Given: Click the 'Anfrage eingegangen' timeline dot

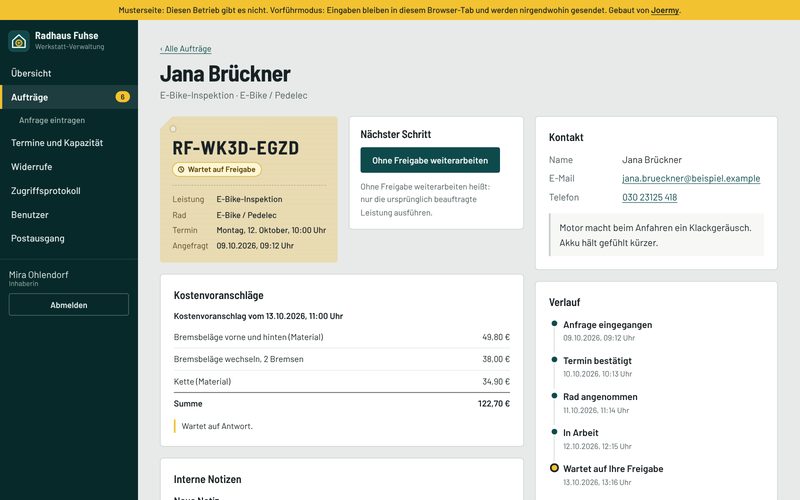Looking at the screenshot, I should (554, 323).
